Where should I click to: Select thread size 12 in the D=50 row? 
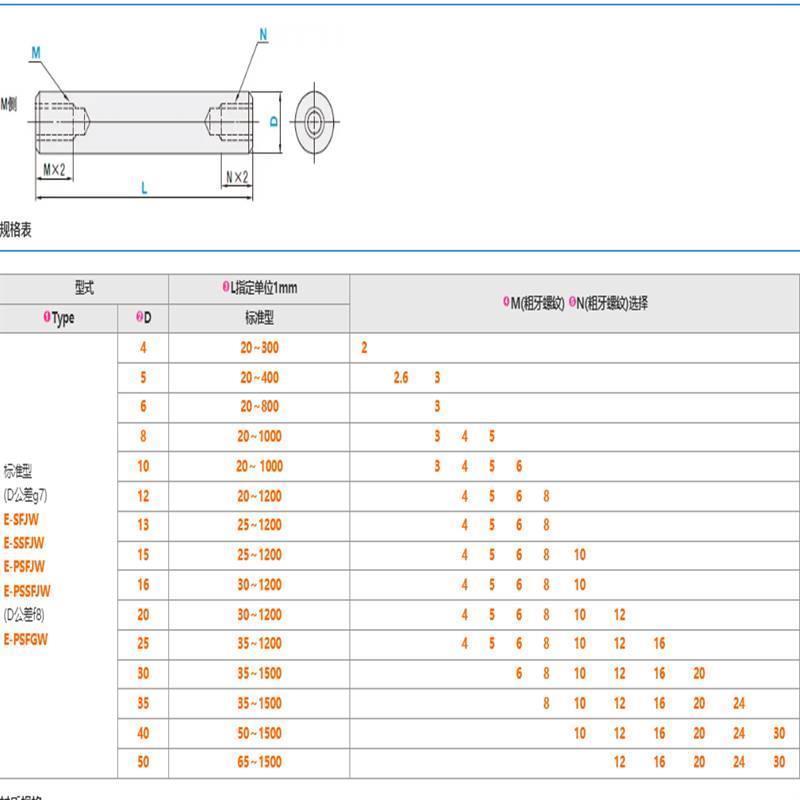(x=617, y=759)
